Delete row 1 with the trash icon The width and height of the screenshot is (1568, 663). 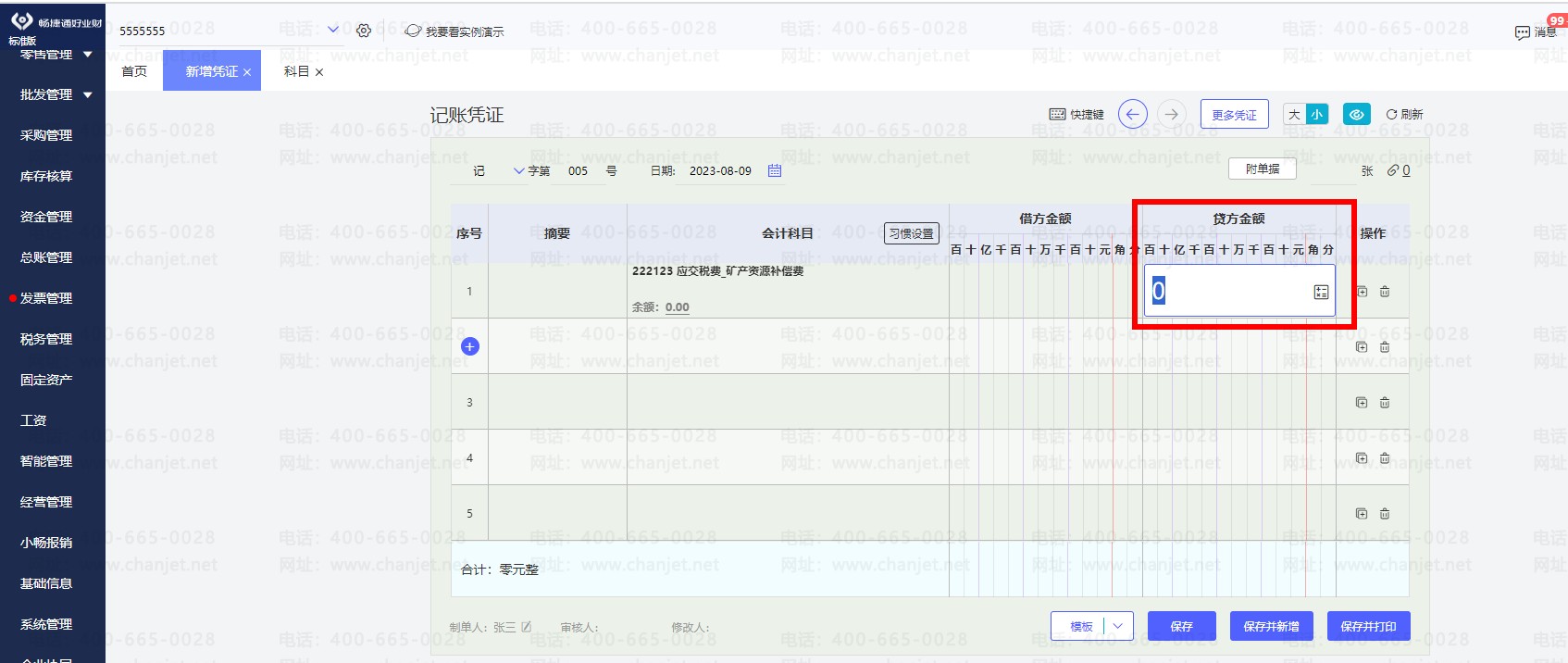coord(1385,292)
